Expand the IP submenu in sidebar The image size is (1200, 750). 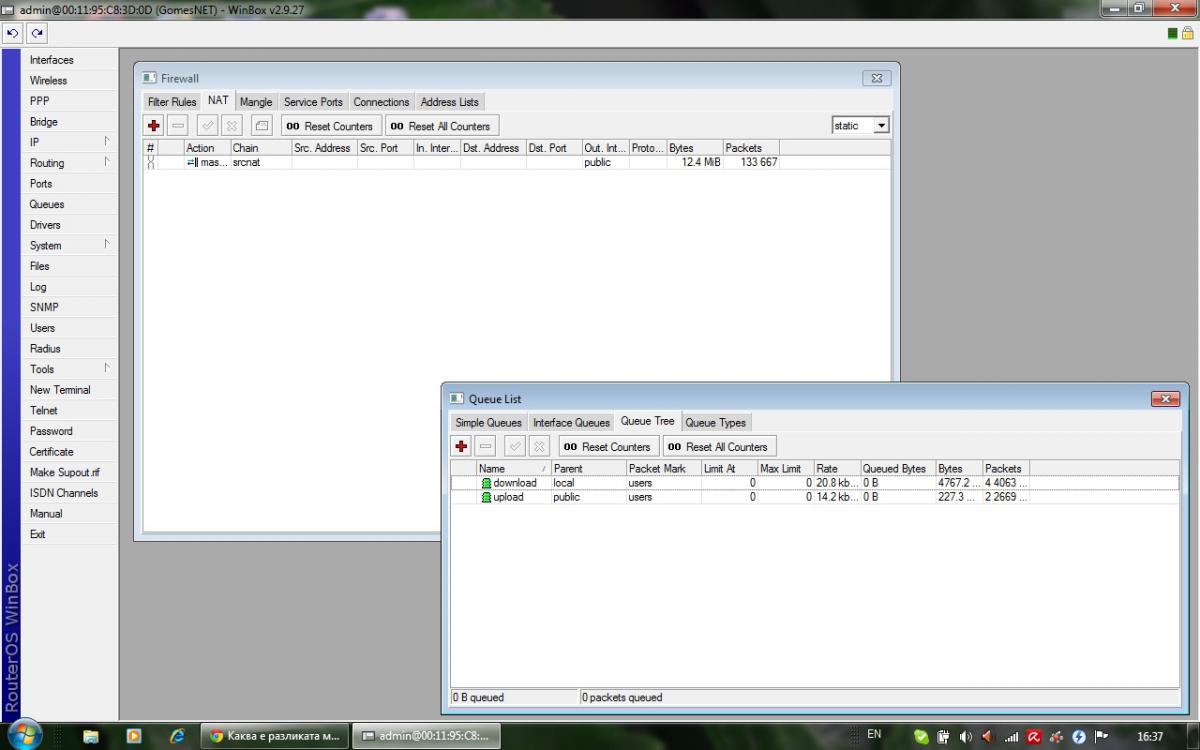pos(70,142)
